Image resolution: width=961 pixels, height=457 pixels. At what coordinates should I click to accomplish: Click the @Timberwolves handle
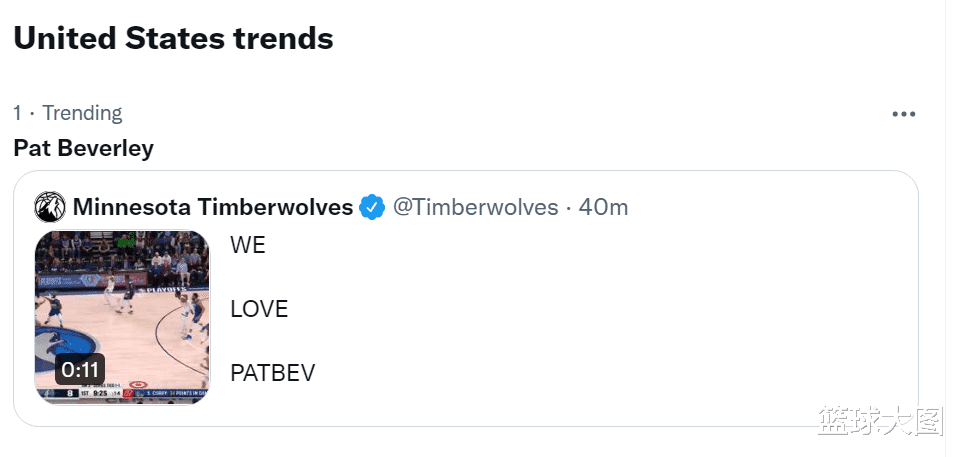click(x=475, y=207)
